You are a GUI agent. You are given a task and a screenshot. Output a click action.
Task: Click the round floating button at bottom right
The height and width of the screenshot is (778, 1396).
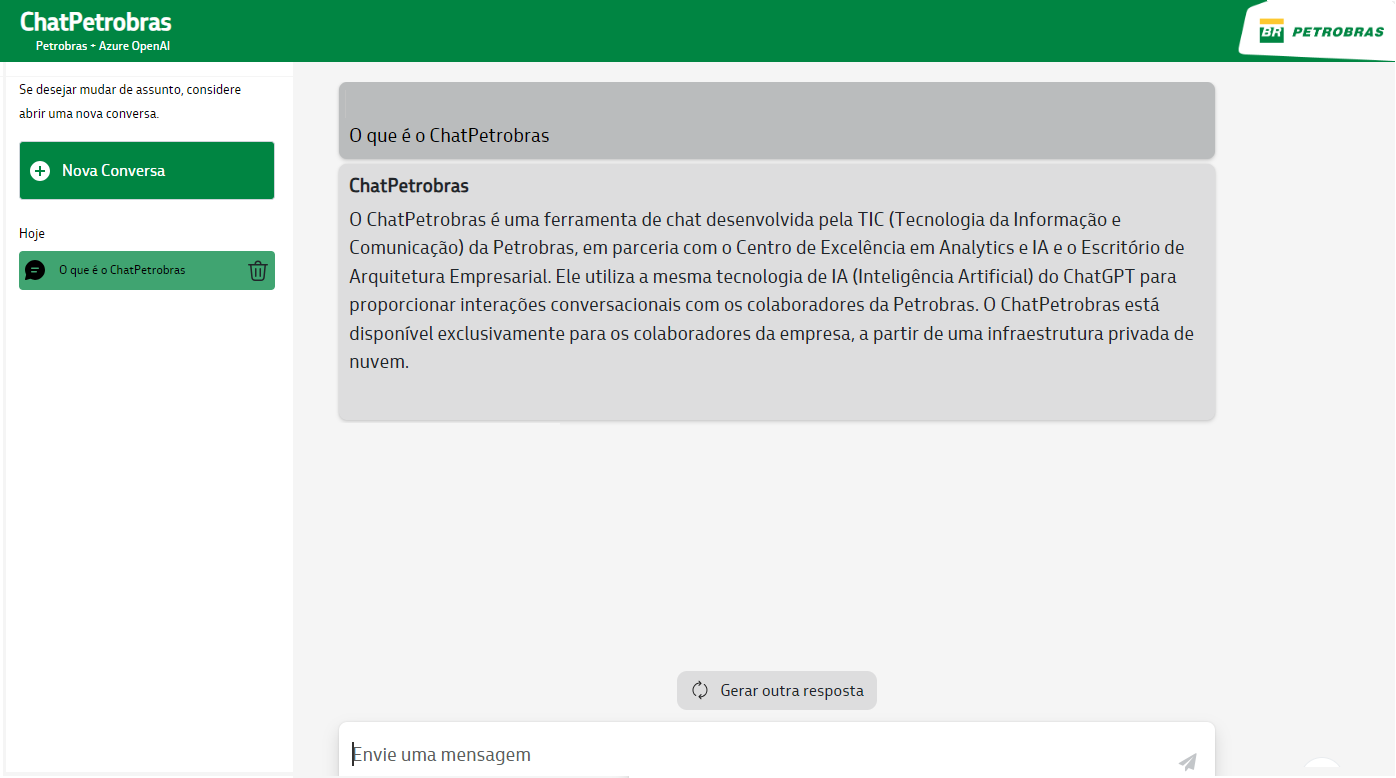click(1322, 768)
